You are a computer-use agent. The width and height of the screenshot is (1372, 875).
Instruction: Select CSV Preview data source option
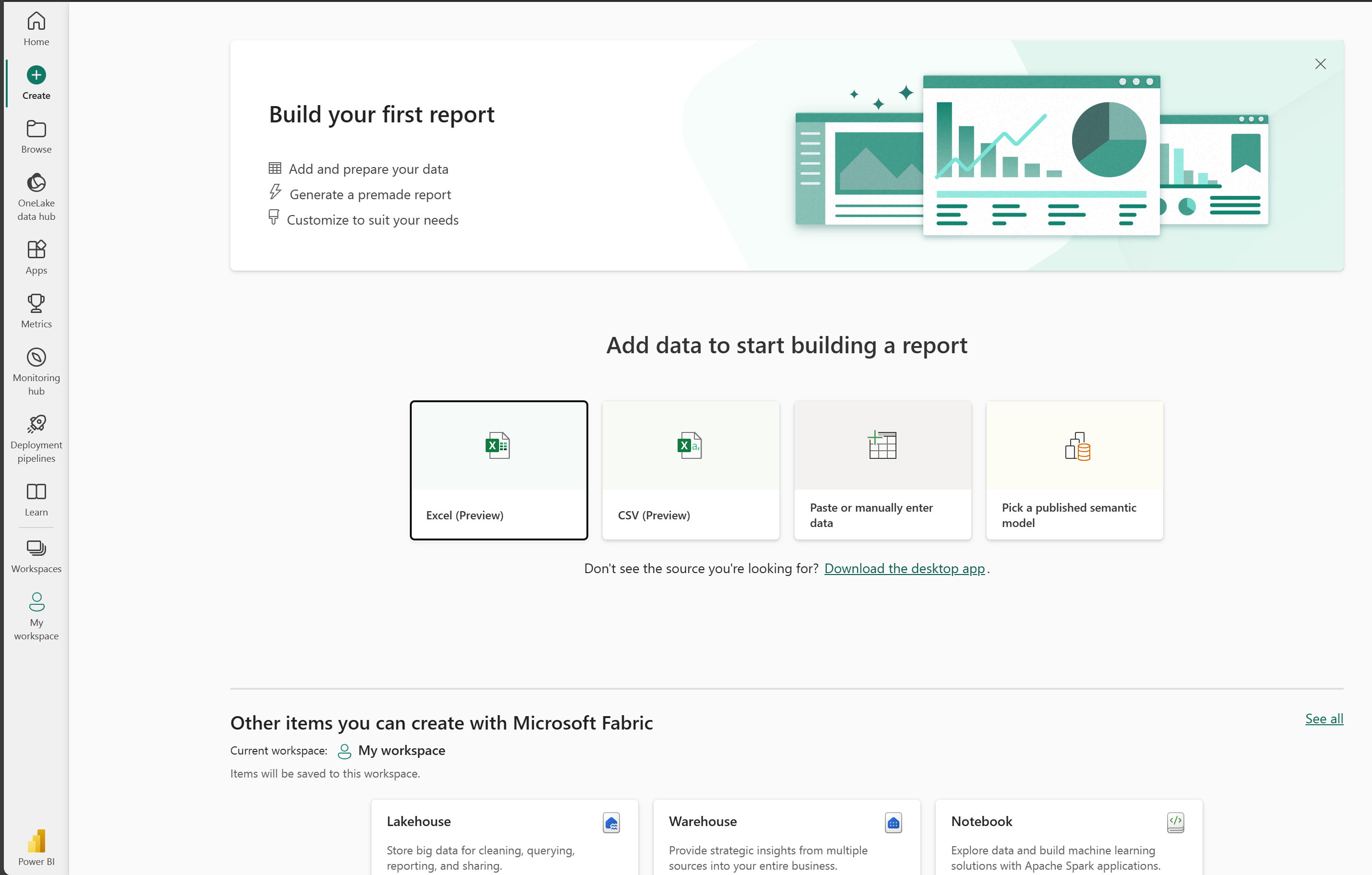[x=691, y=468]
